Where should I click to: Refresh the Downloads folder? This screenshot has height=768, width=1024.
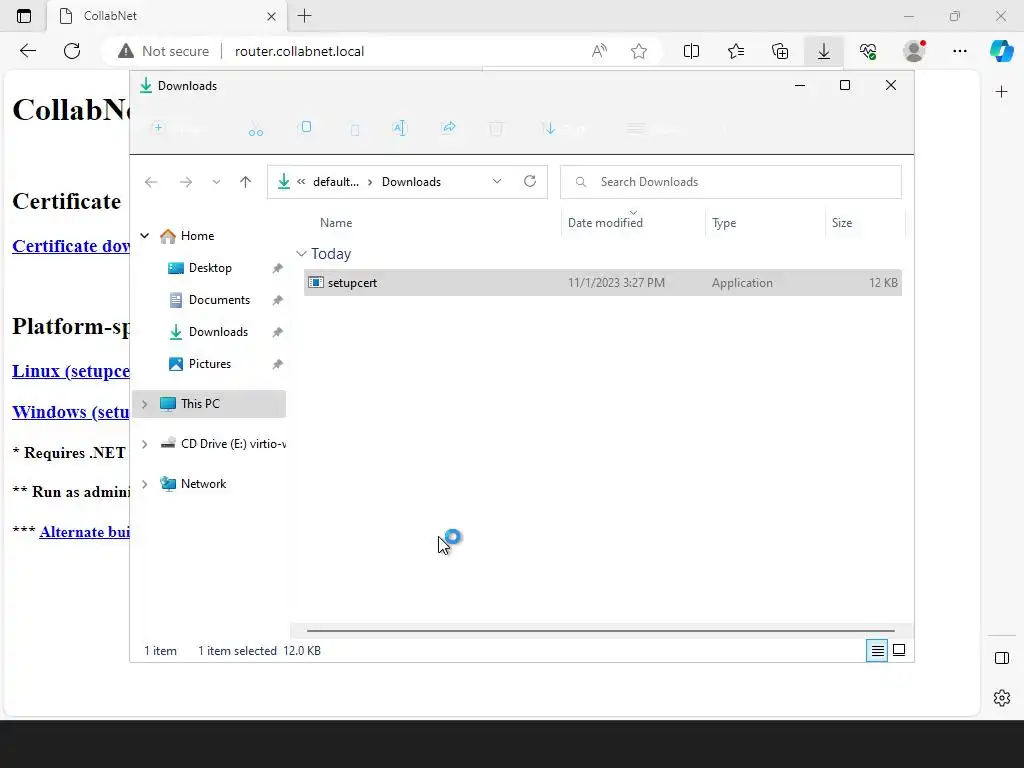(x=530, y=182)
